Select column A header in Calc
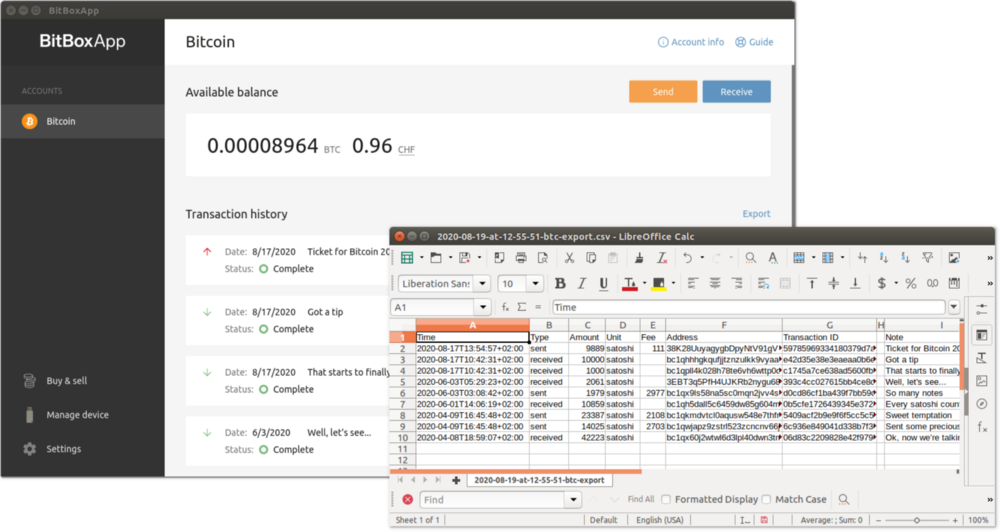 pyautogui.click(x=473, y=325)
